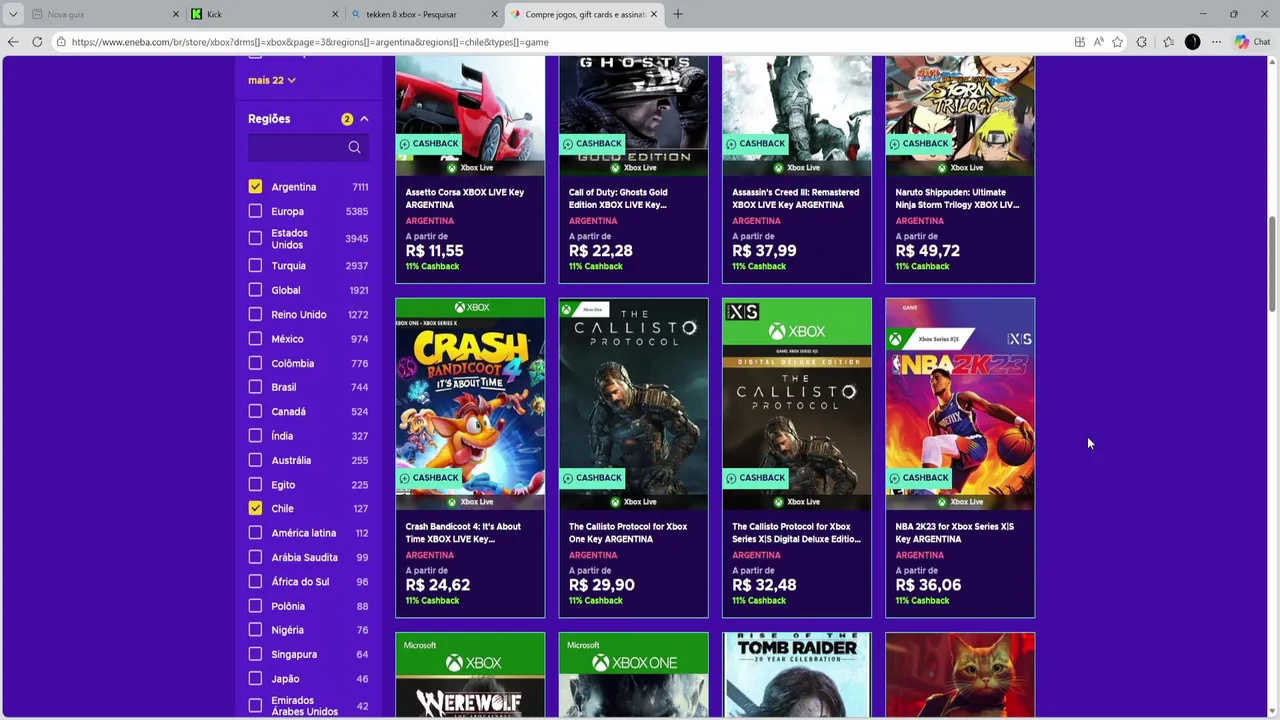Click Cashback badge on NBA 2K23 card
Viewport: 1280px width, 720px height.
pyautogui.click(x=918, y=478)
